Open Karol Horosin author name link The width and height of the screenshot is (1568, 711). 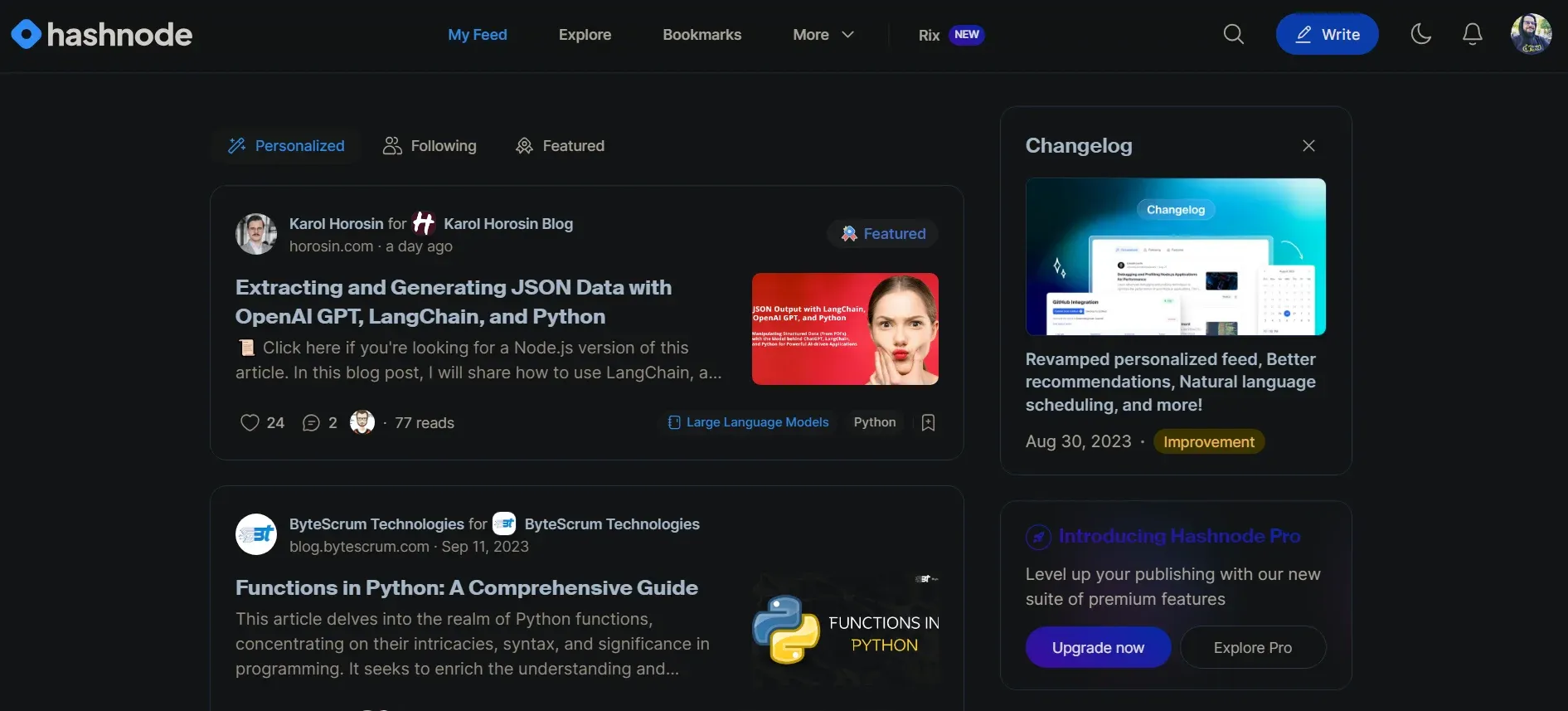[x=336, y=224]
